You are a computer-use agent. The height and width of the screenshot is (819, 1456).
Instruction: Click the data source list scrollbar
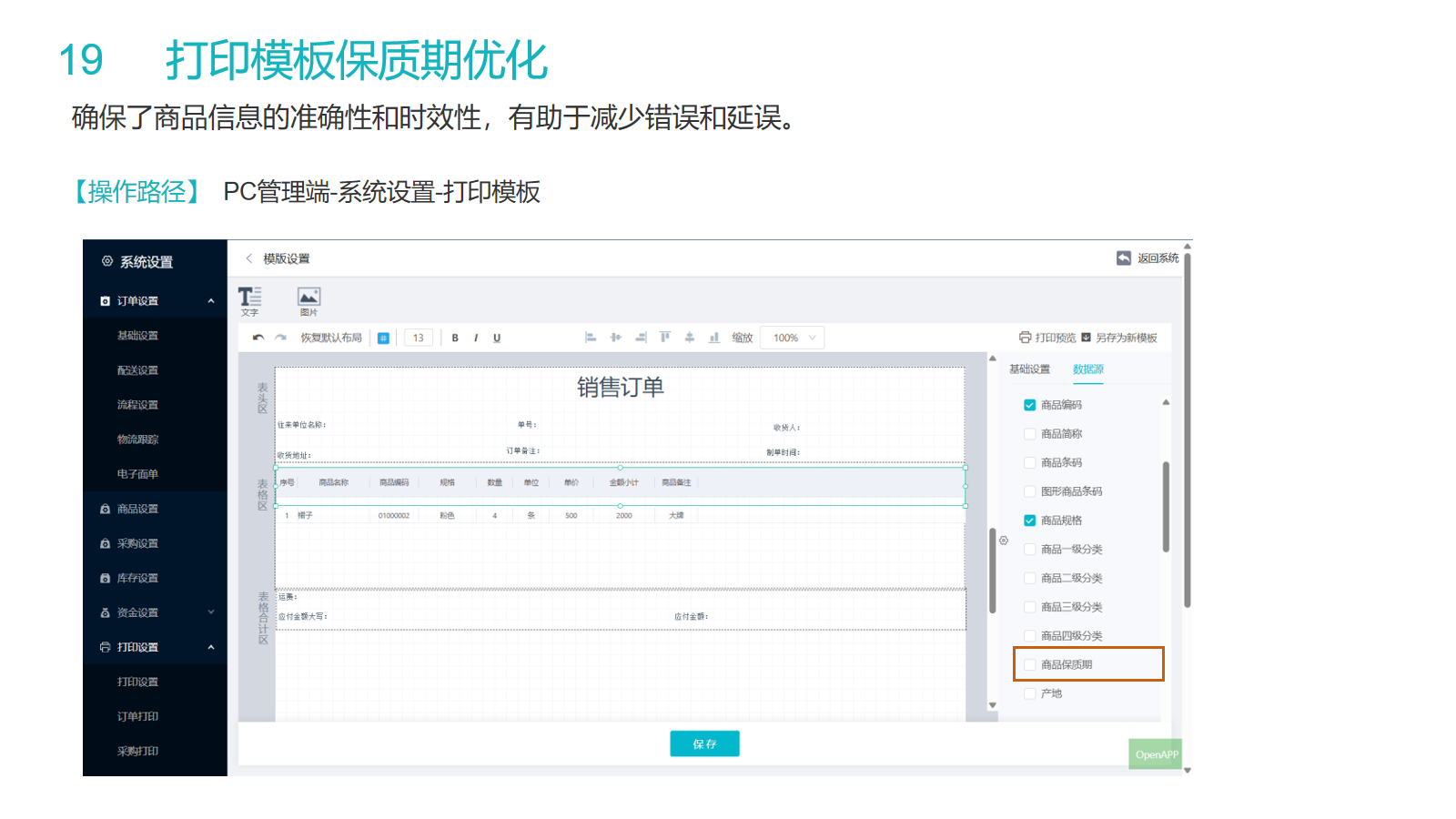tap(1166, 507)
